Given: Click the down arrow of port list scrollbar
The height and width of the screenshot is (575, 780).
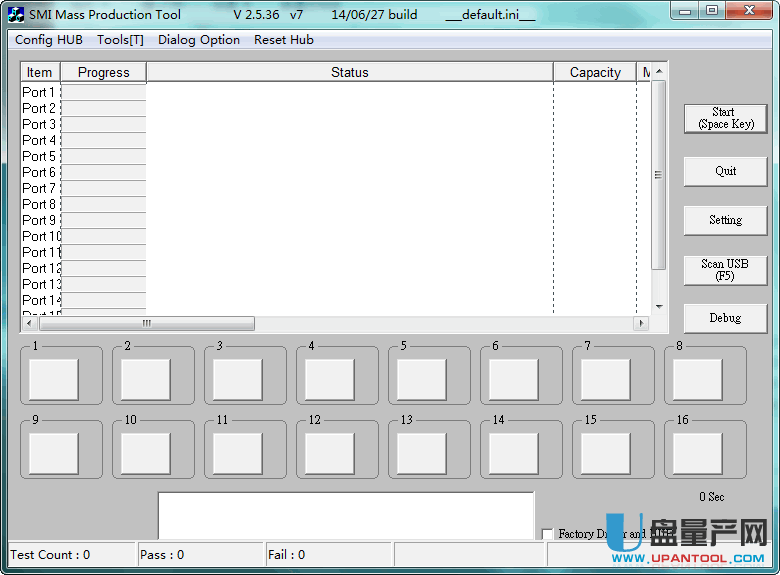Looking at the screenshot, I should click(658, 306).
